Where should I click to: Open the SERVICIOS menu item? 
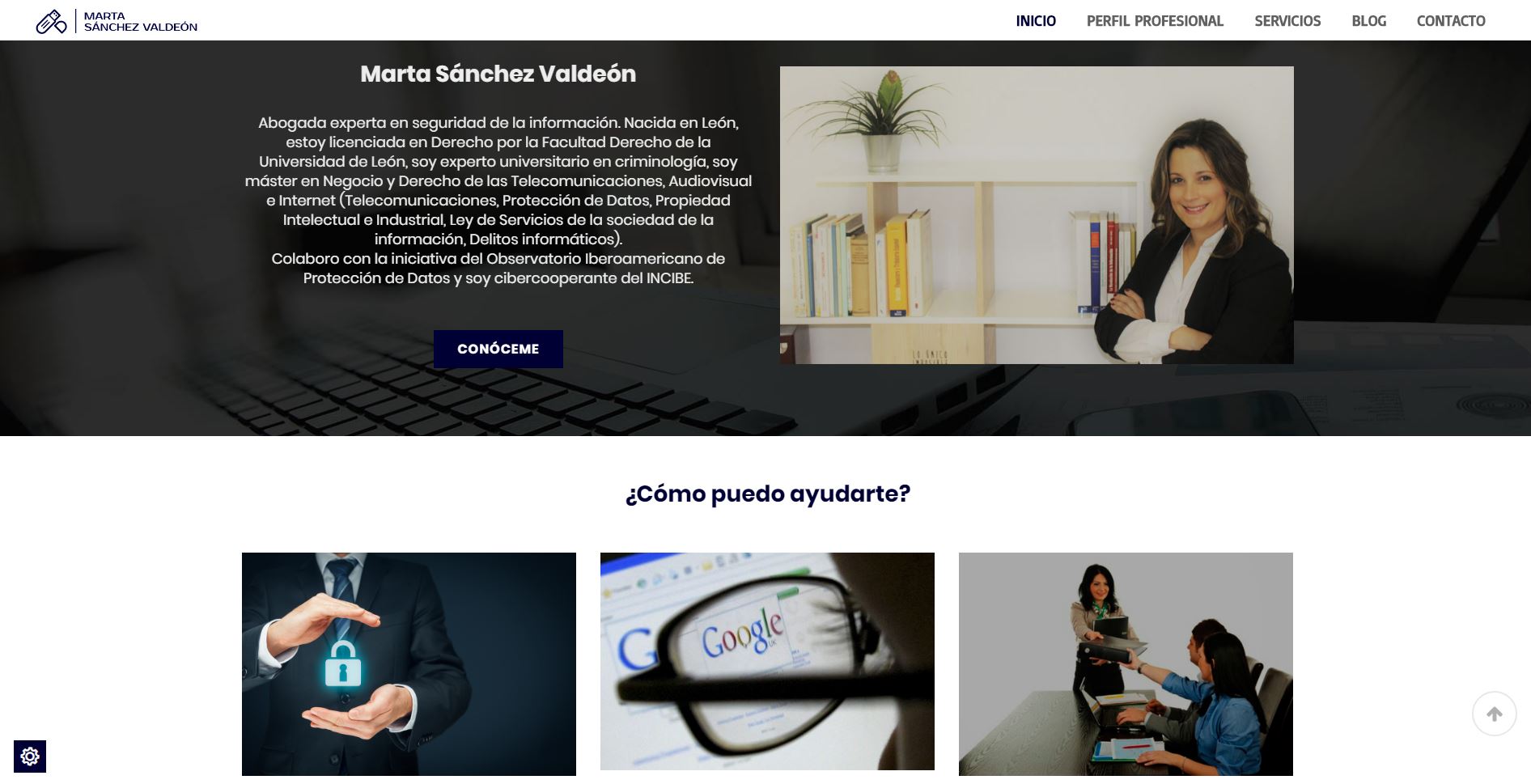click(x=1287, y=21)
